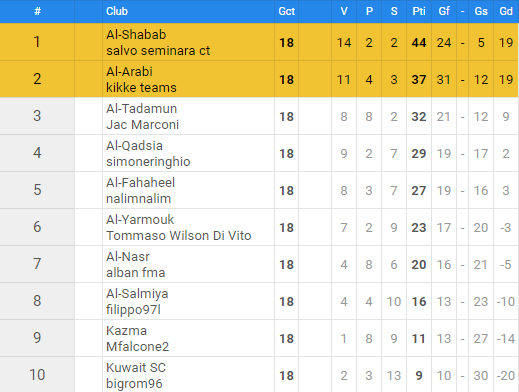519x392 pixels.
Task: Sort by the V wins column header
Action: tap(344, 11)
